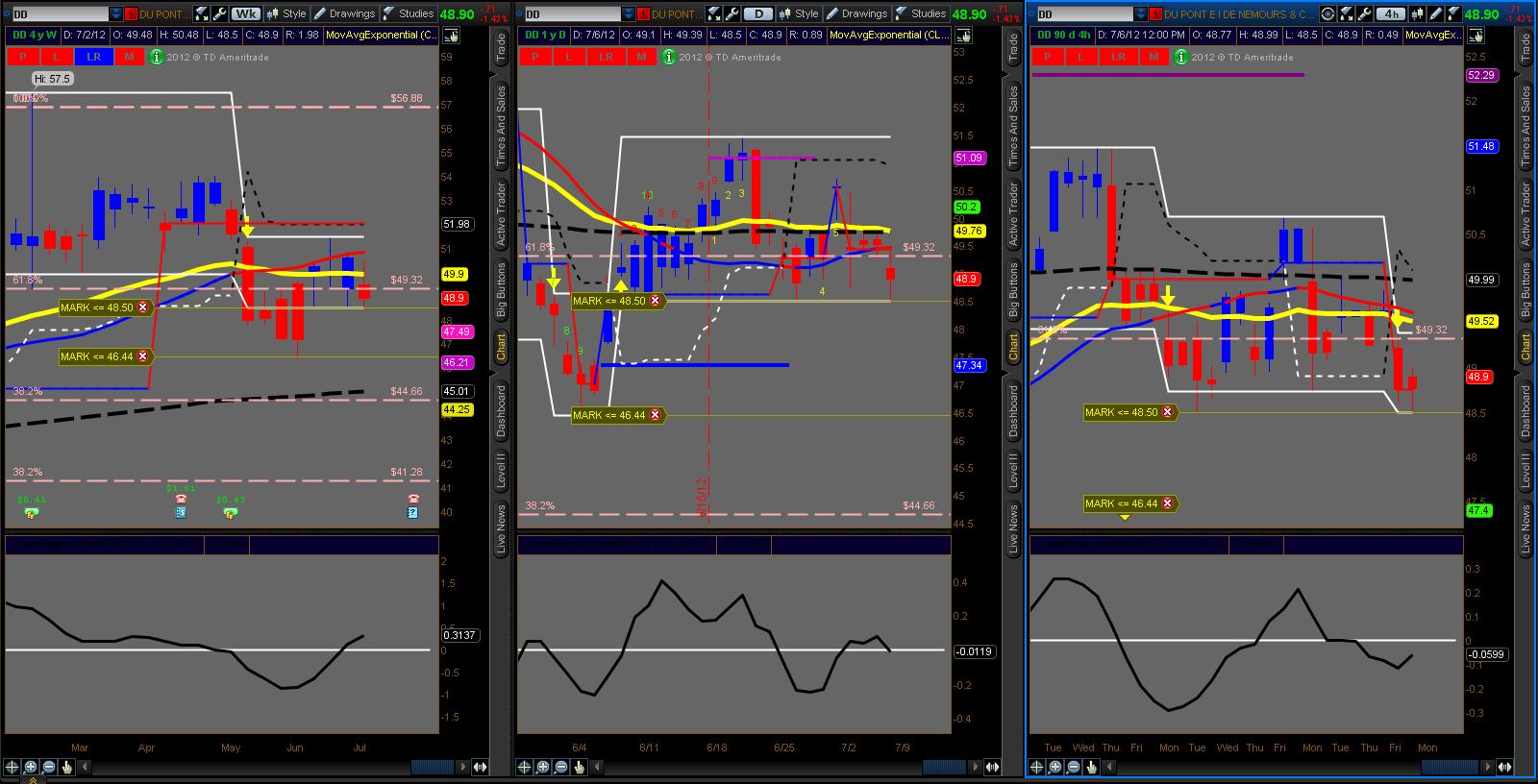The height and width of the screenshot is (784, 1538).
Task: Open chart settings wrench in weekly chart
Action: point(219,13)
